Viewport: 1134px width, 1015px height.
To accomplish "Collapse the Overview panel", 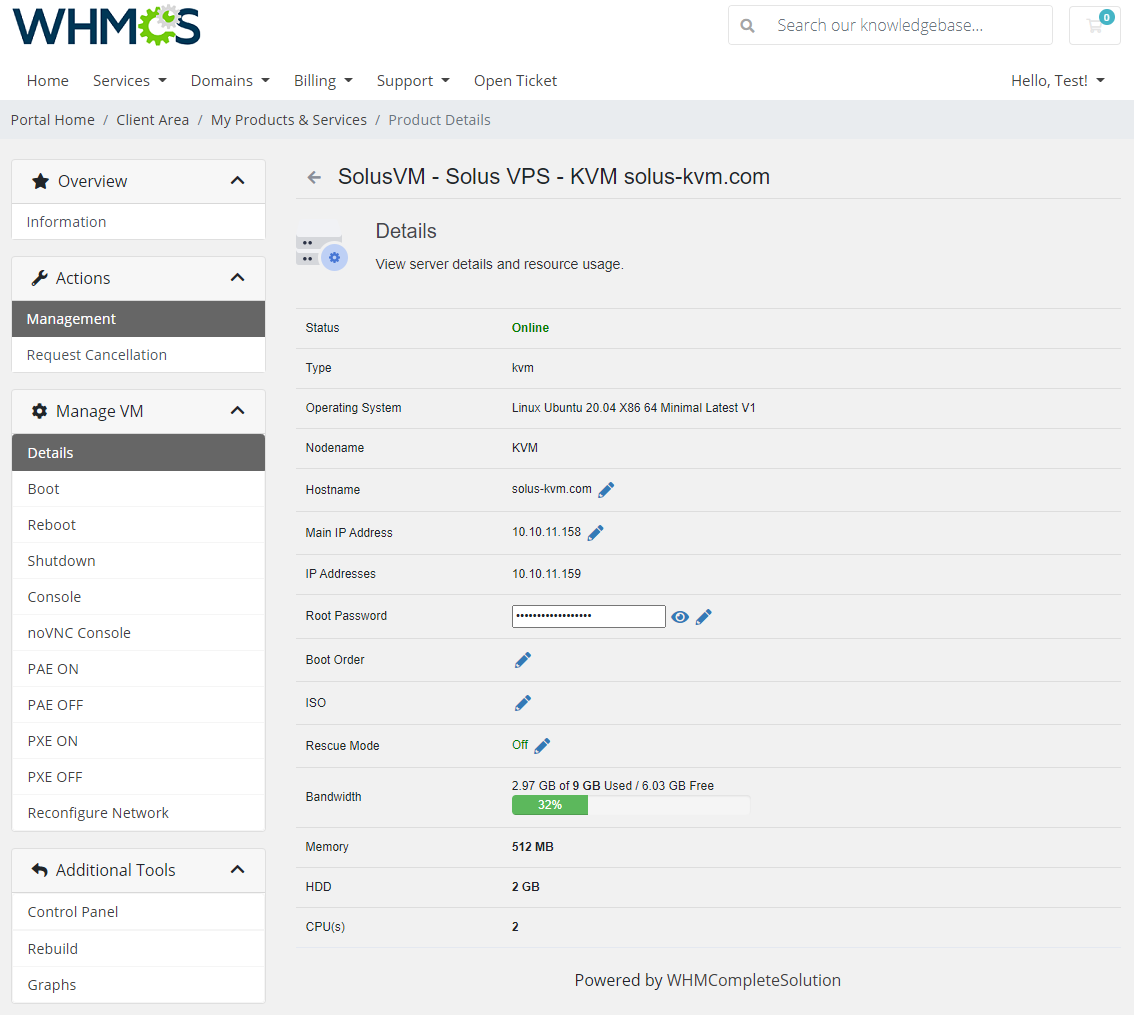I will point(237,181).
